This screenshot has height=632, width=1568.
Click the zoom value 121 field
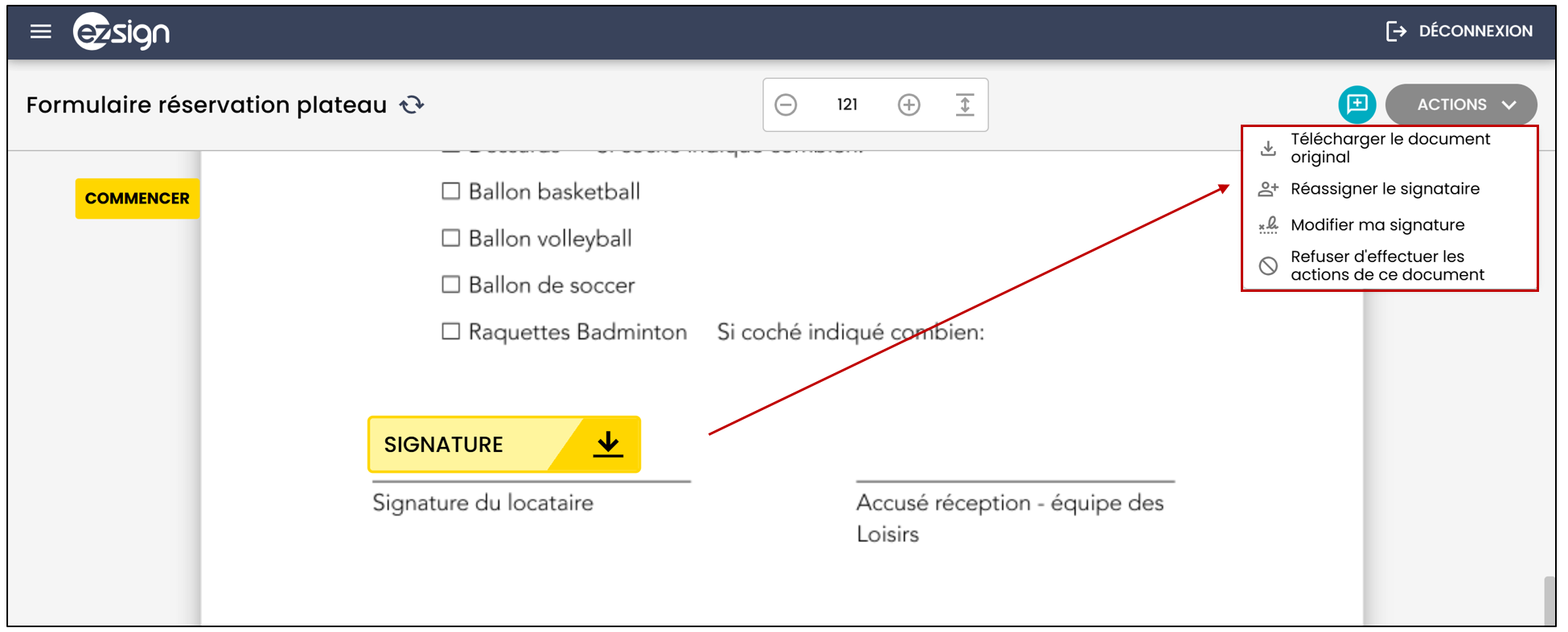pyautogui.click(x=847, y=105)
